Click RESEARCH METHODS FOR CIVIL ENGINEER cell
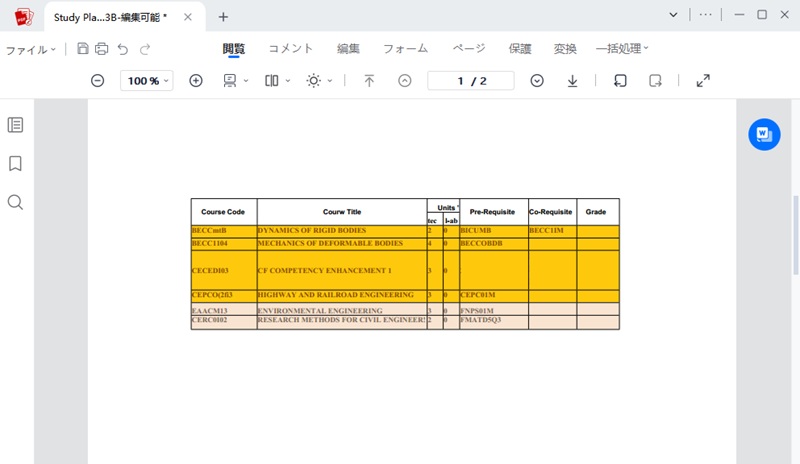 pyautogui.click(x=341, y=321)
